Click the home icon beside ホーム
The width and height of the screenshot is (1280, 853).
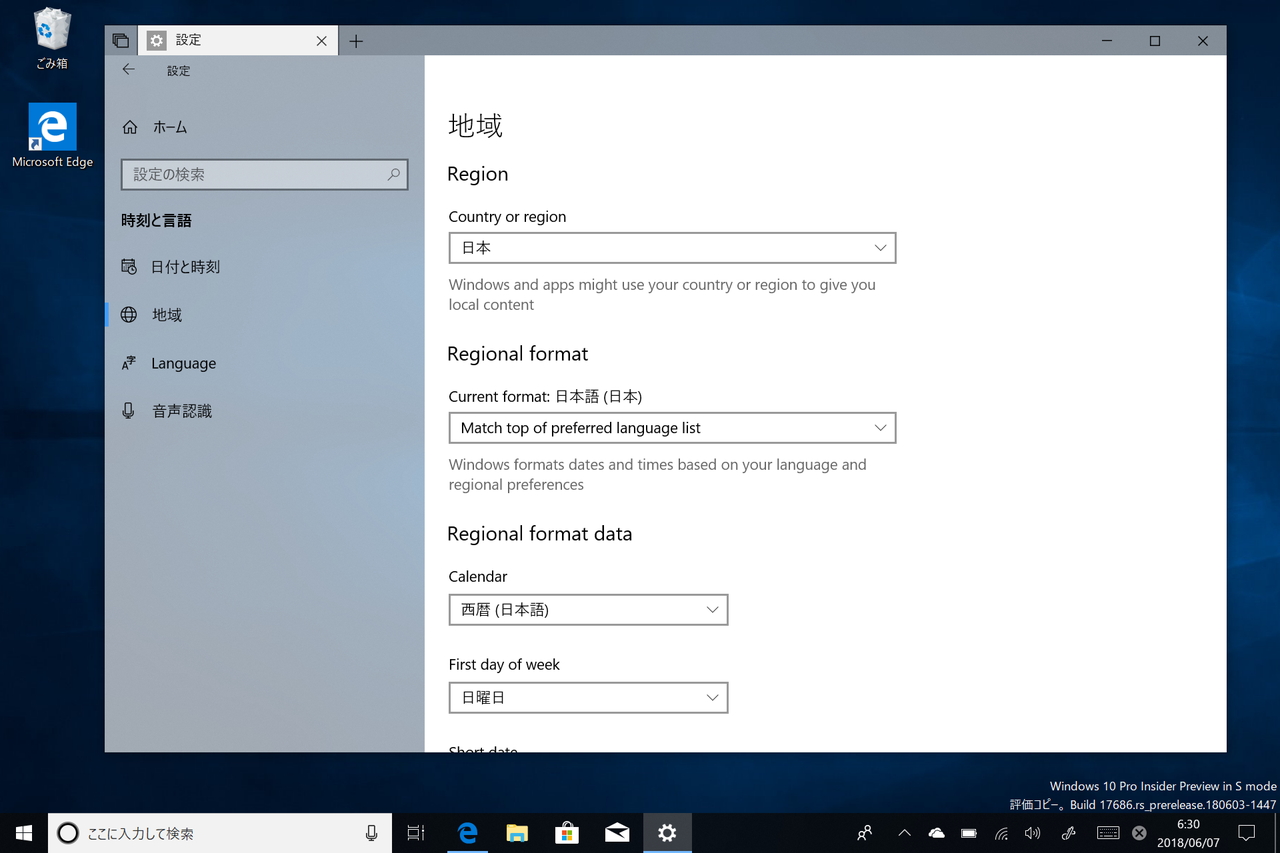(129, 127)
